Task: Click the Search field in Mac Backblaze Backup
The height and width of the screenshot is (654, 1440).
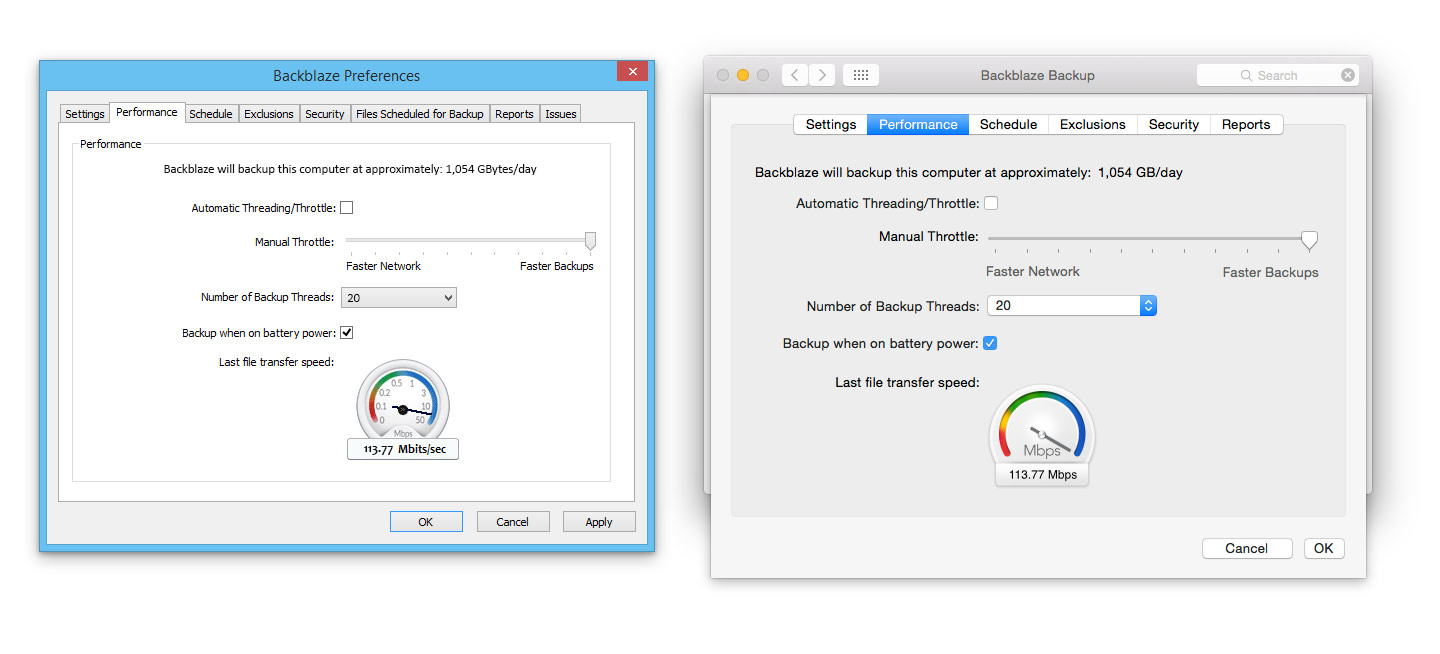Action: coord(1278,75)
